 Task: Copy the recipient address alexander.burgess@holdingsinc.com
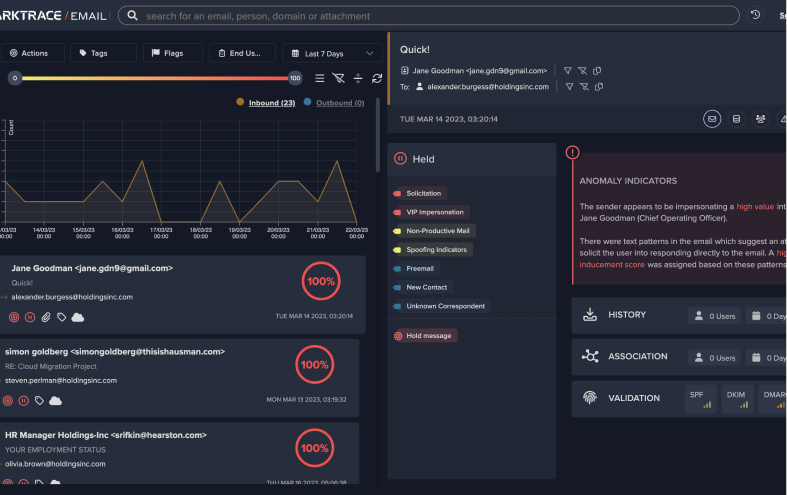[x=597, y=87]
